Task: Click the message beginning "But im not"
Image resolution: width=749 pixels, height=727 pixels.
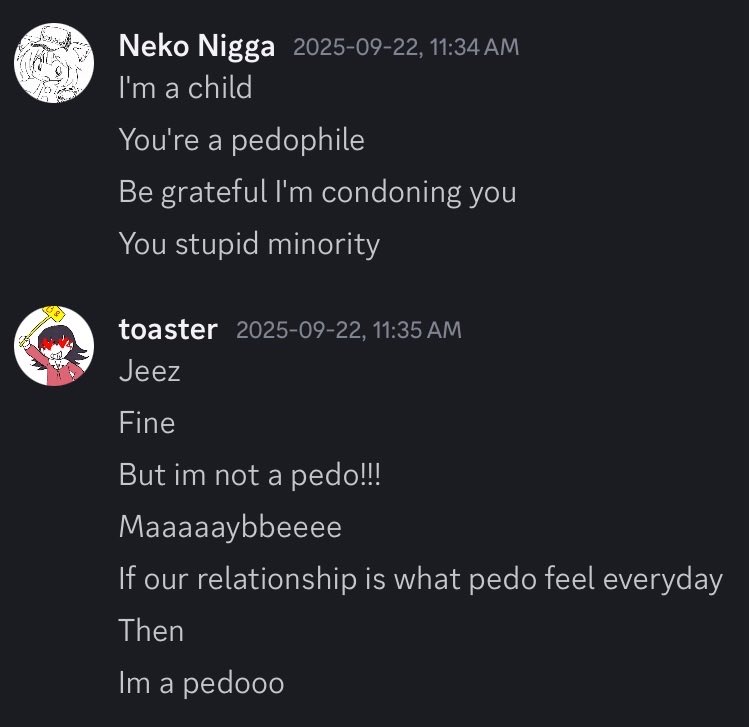Action: tap(250, 475)
